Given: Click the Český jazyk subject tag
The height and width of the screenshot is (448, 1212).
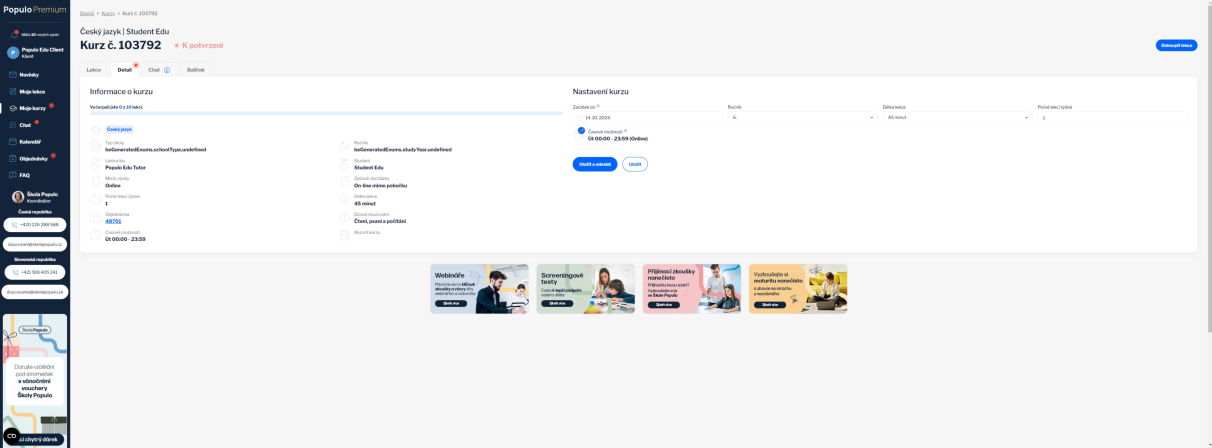Looking at the screenshot, I should 120,129.
